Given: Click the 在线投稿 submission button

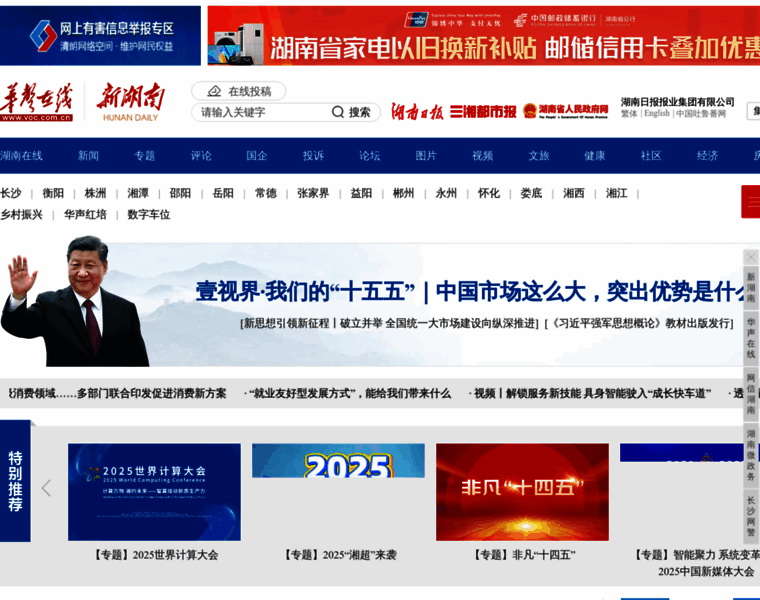Looking at the screenshot, I should pyautogui.click(x=238, y=91).
